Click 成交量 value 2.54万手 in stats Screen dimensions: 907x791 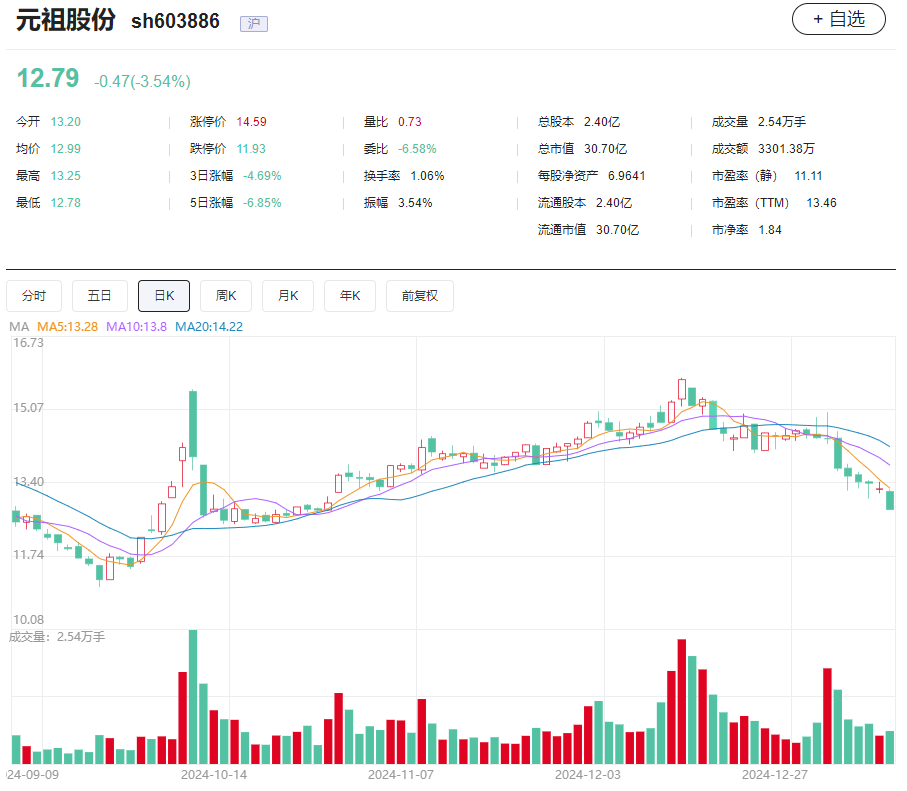tap(781, 122)
